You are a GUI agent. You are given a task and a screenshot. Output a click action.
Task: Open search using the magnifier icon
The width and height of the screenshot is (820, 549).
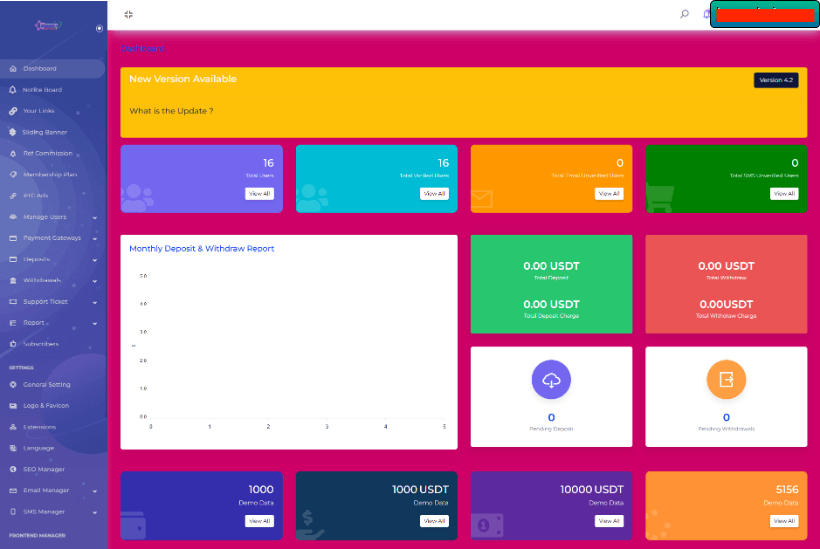click(x=684, y=14)
